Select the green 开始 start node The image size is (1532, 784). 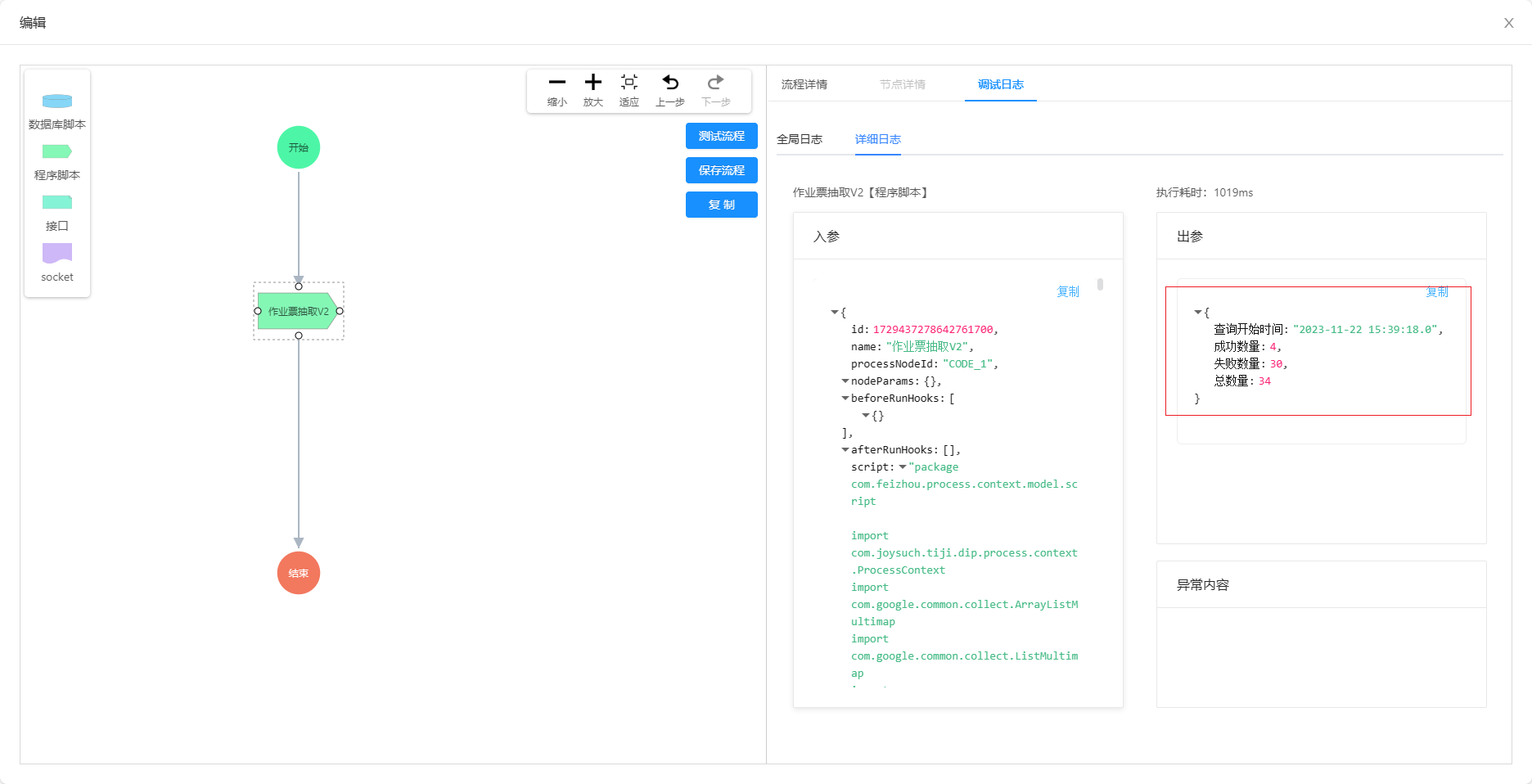tap(299, 147)
